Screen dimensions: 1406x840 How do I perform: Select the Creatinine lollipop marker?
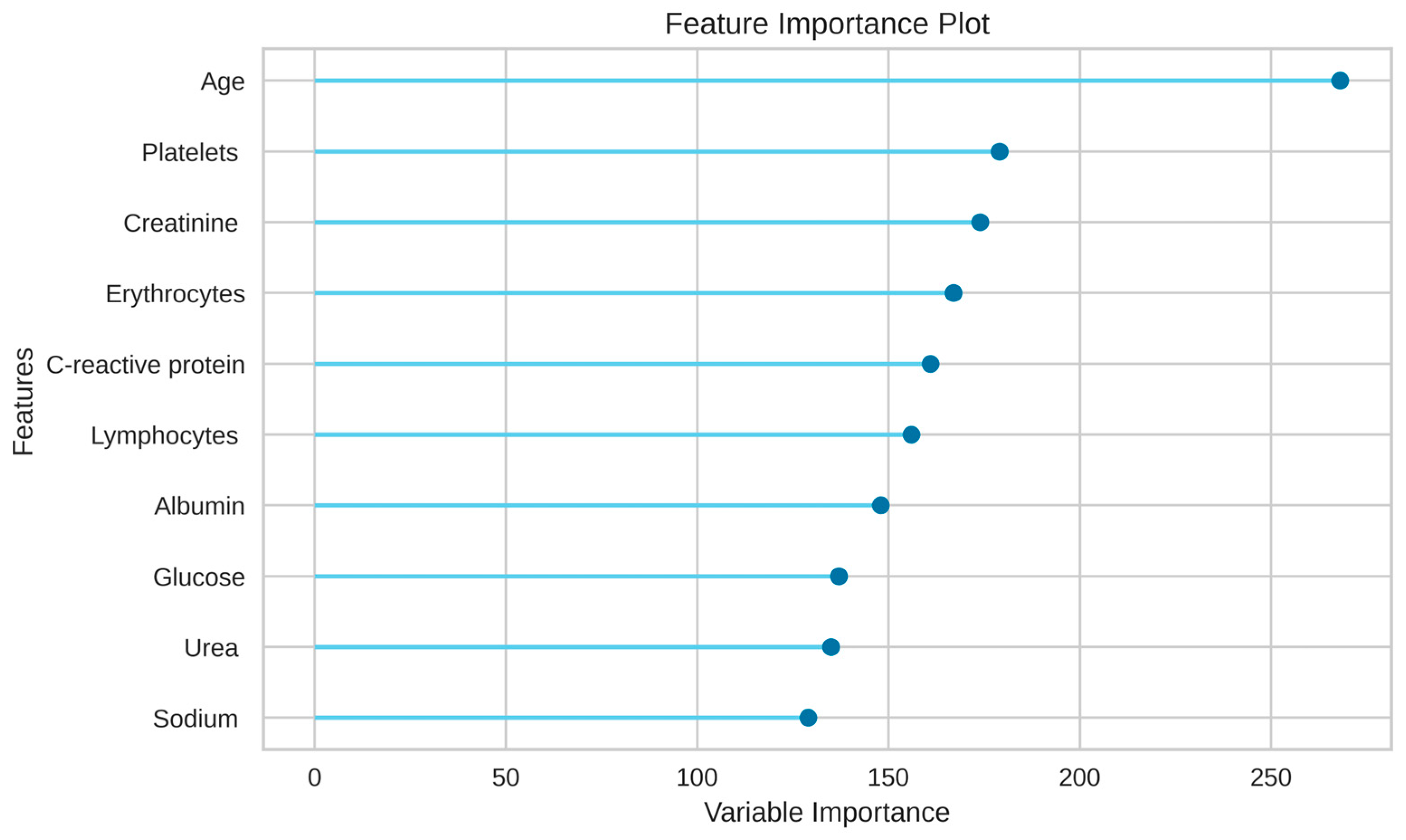click(980, 222)
